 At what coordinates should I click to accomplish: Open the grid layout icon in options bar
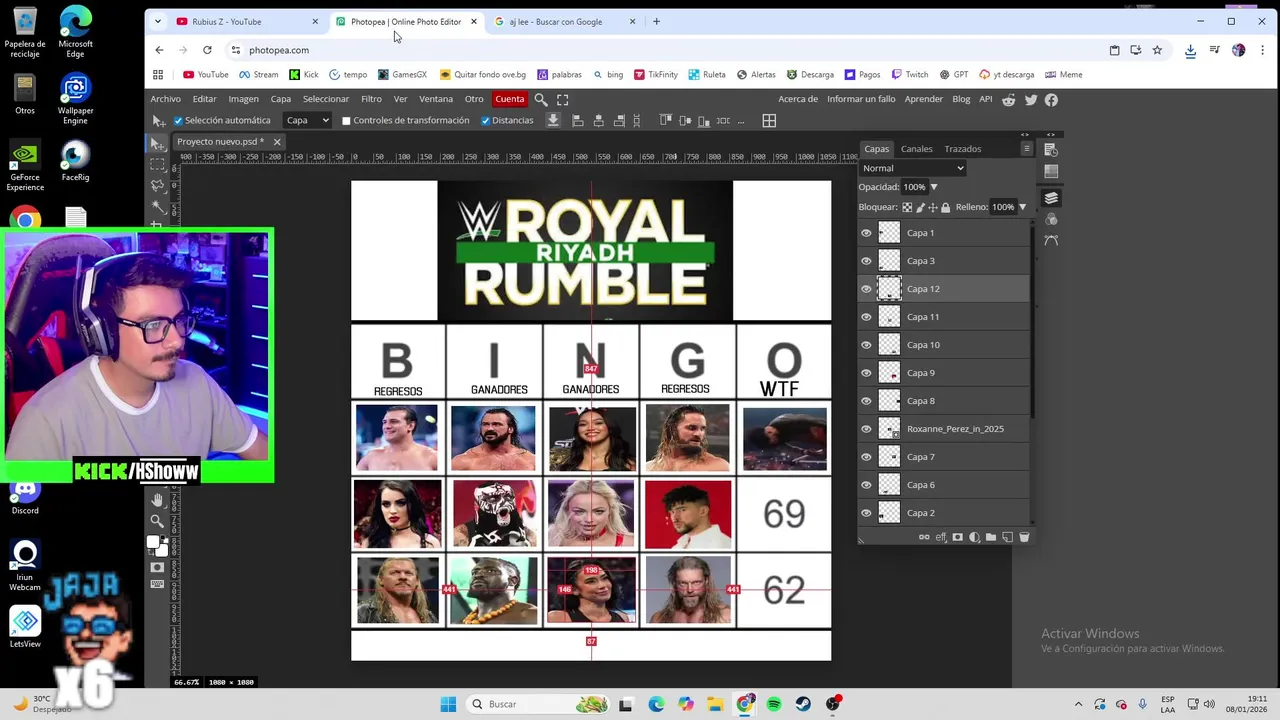[x=769, y=120]
